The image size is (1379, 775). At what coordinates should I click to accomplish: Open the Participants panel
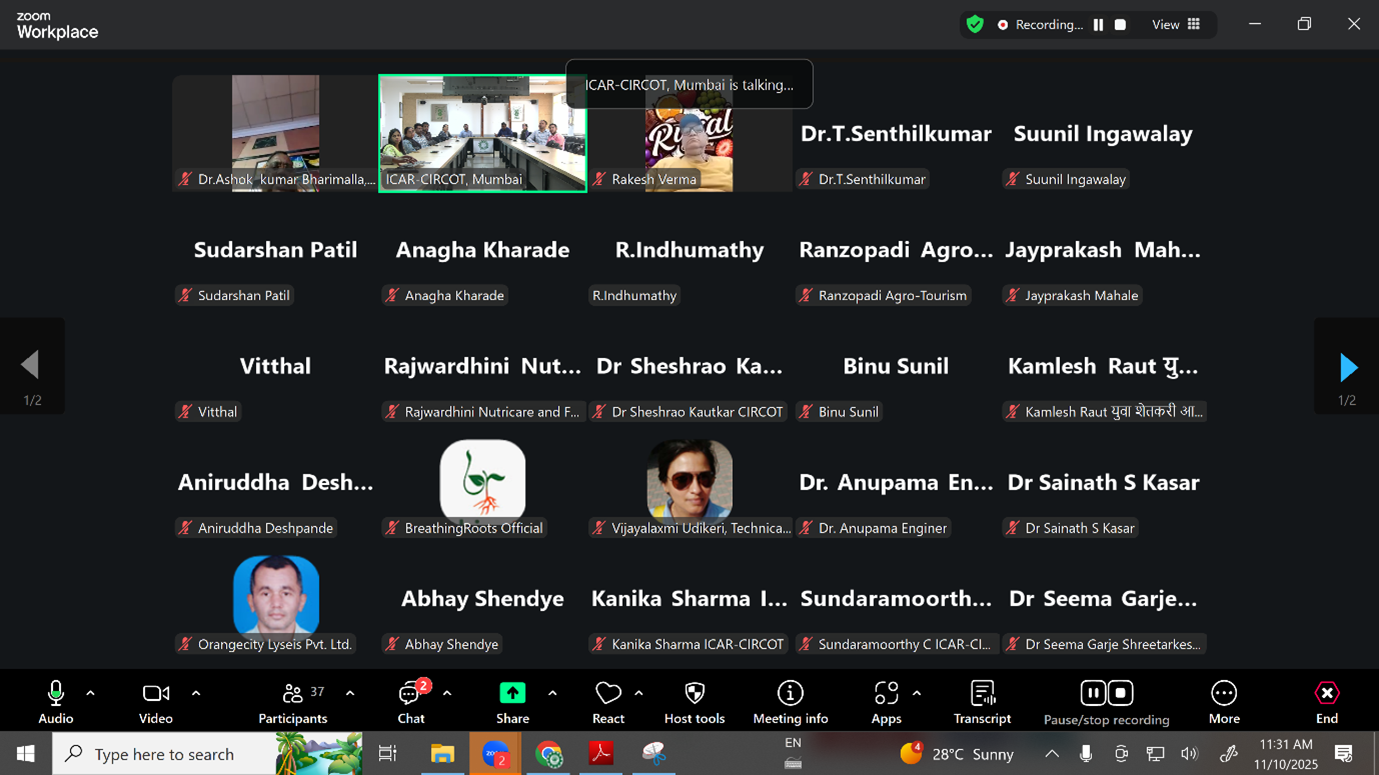[293, 703]
